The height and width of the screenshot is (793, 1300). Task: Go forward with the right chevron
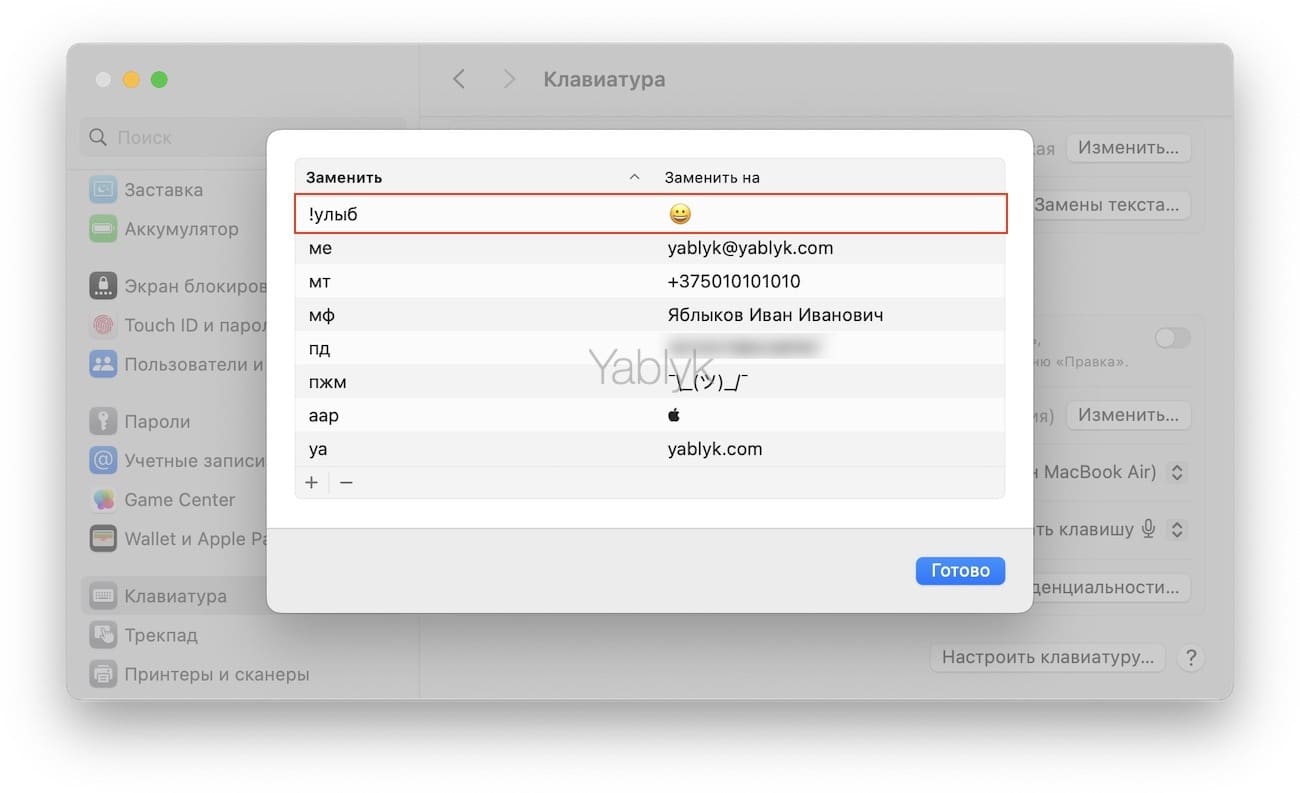click(509, 79)
